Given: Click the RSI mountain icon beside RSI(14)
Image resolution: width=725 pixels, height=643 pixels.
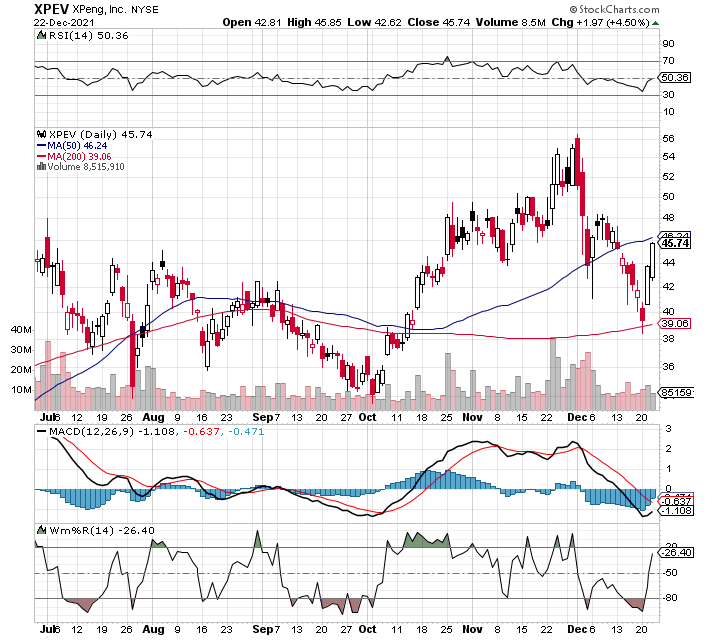Looking at the screenshot, I should [x=41, y=36].
